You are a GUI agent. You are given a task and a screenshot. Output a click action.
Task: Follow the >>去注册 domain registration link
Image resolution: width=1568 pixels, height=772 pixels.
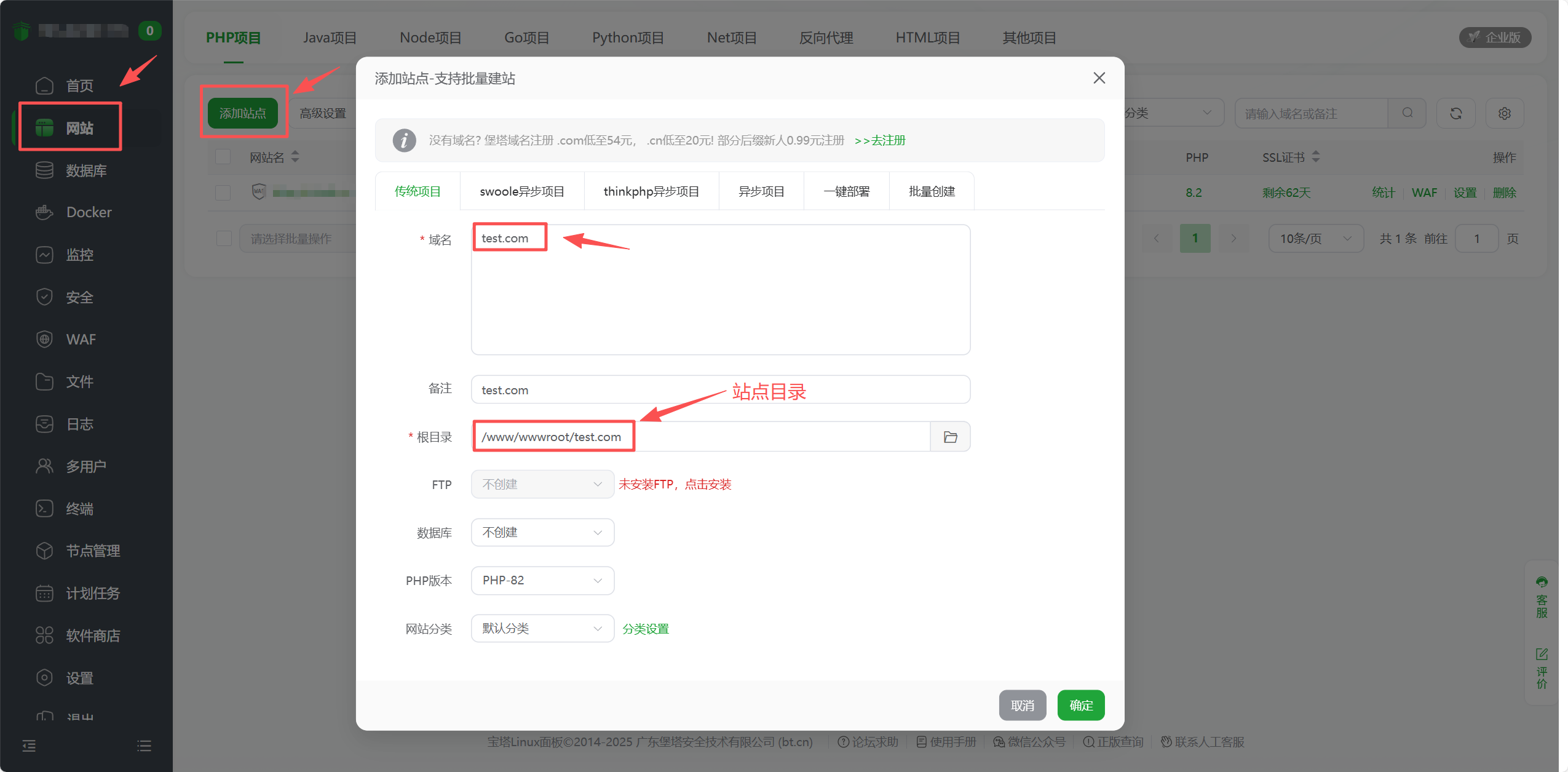(879, 140)
